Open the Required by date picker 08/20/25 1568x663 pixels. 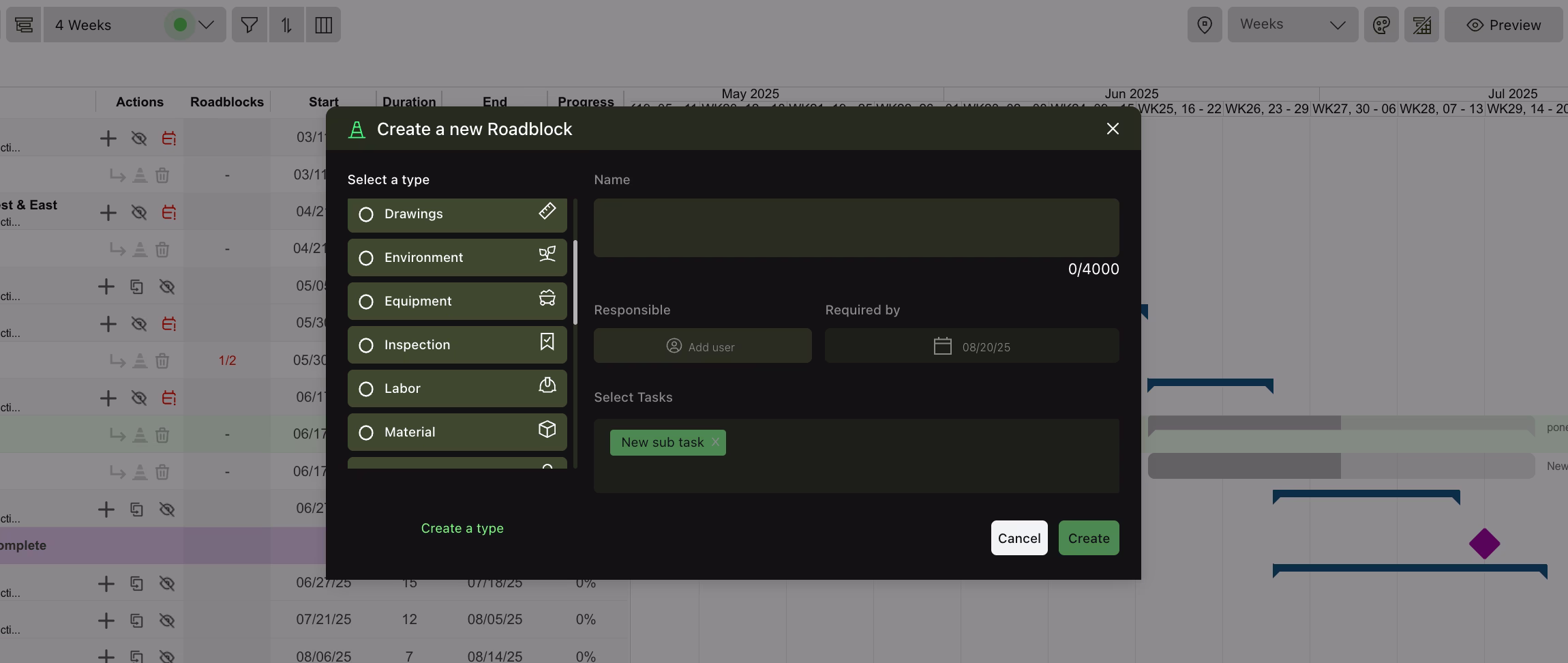[x=972, y=346]
